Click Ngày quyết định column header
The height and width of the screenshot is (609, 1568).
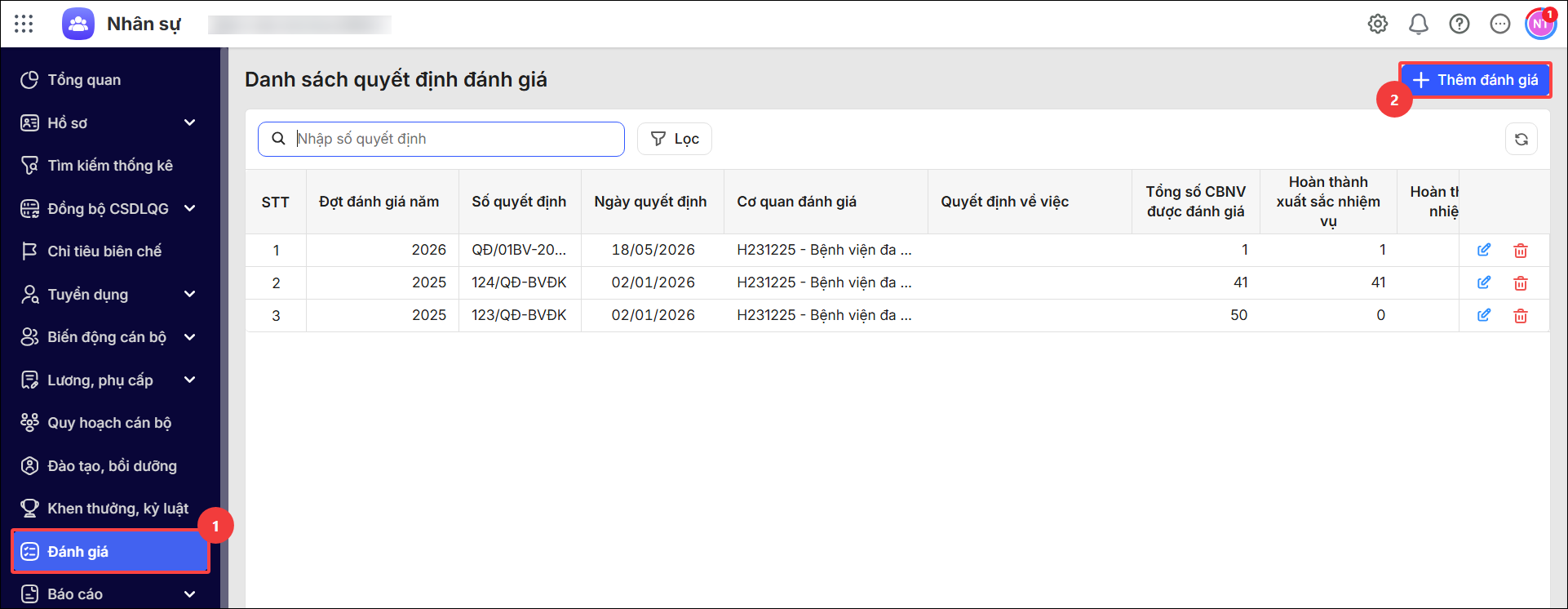pyautogui.click(x=651, y=202)
